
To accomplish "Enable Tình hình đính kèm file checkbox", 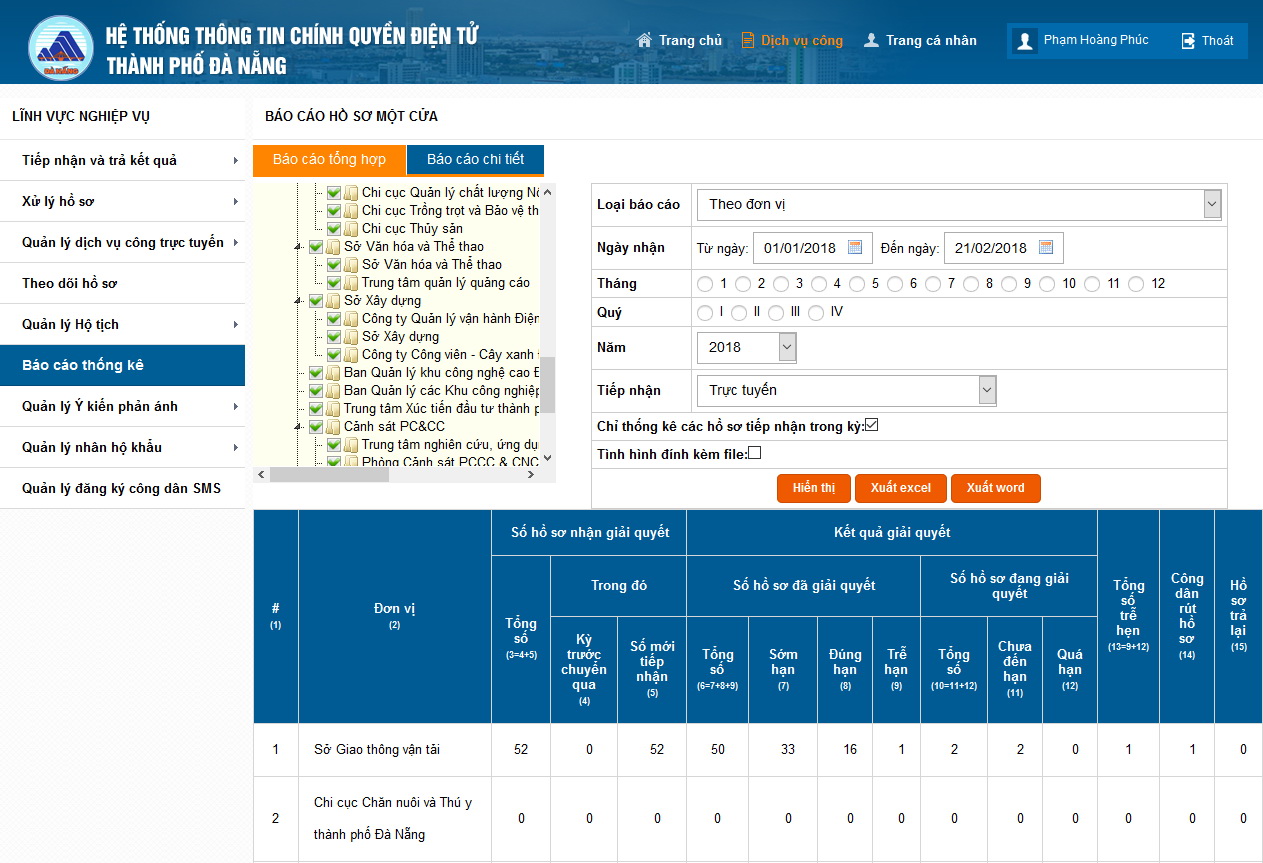I will point(755,453).
